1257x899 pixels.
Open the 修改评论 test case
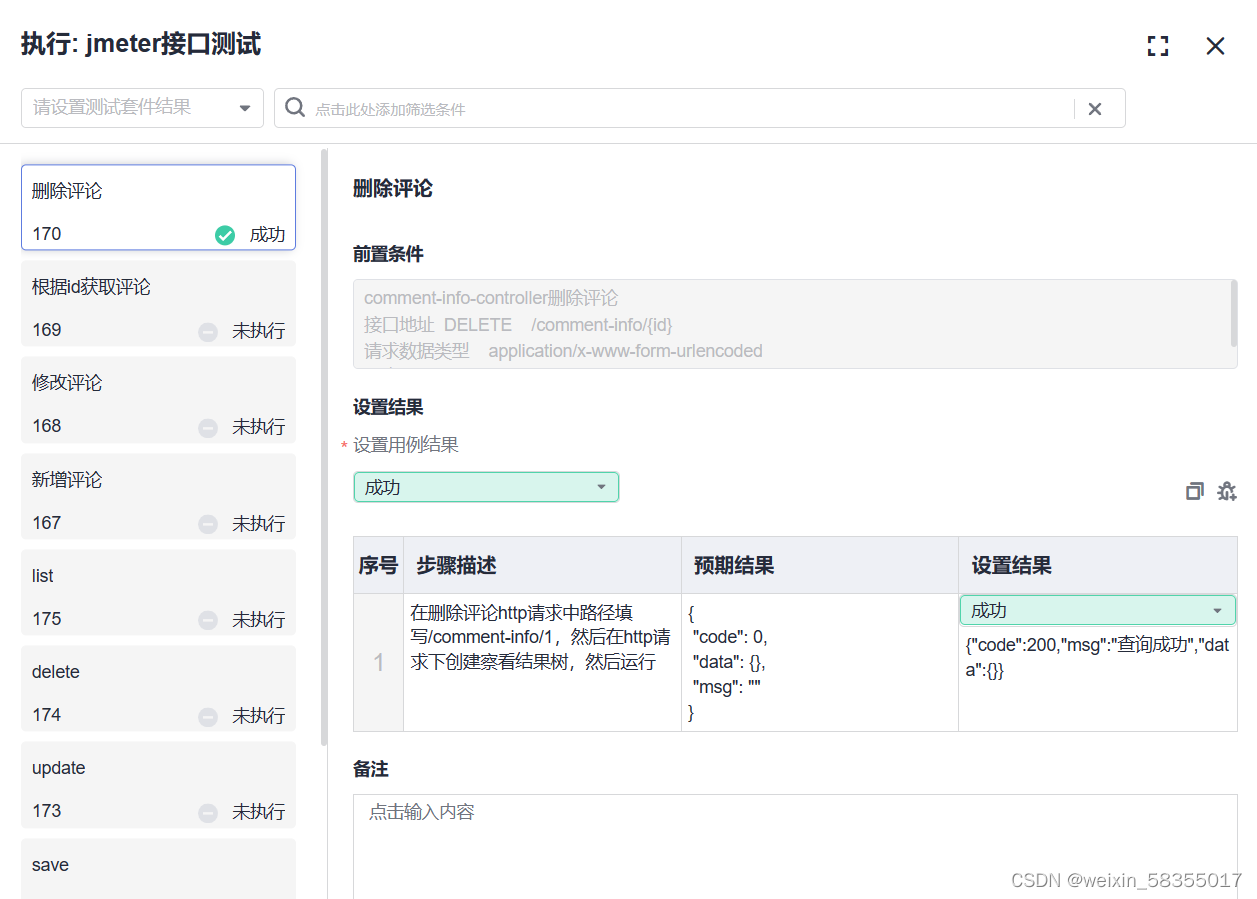[x=158, y=399]
